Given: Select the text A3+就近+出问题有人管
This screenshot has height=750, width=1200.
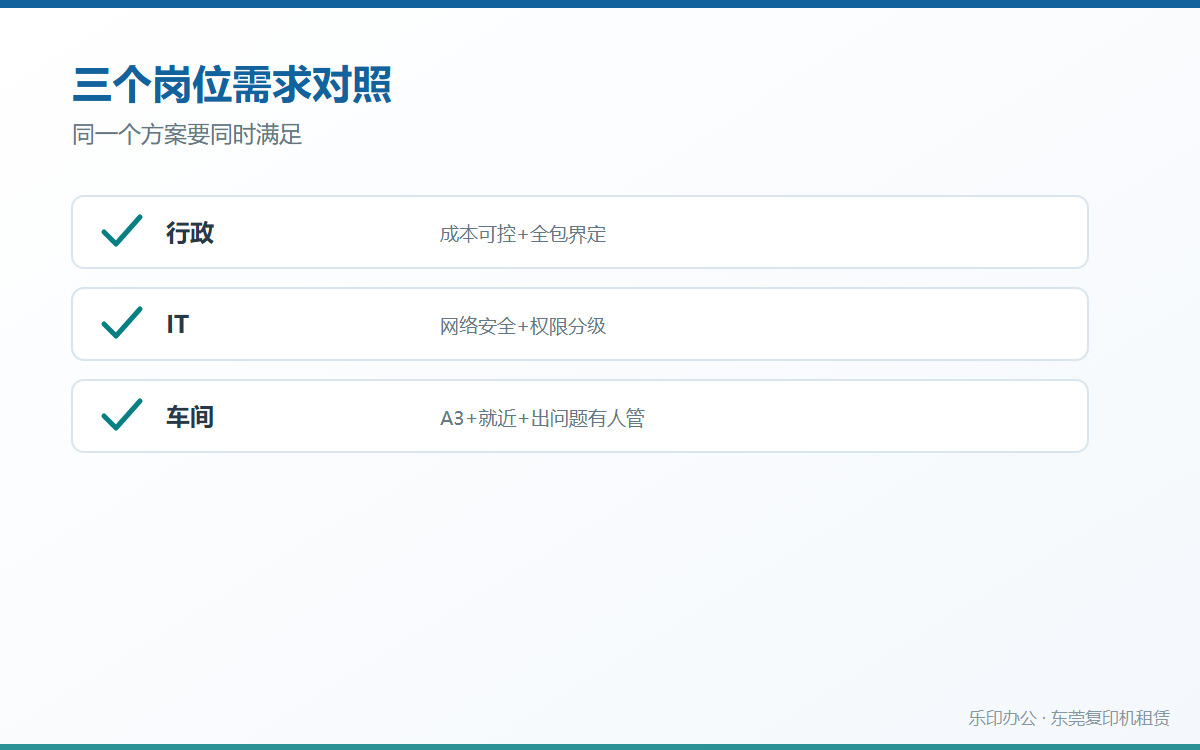Looking at the screenshot, I should [542, 418].
